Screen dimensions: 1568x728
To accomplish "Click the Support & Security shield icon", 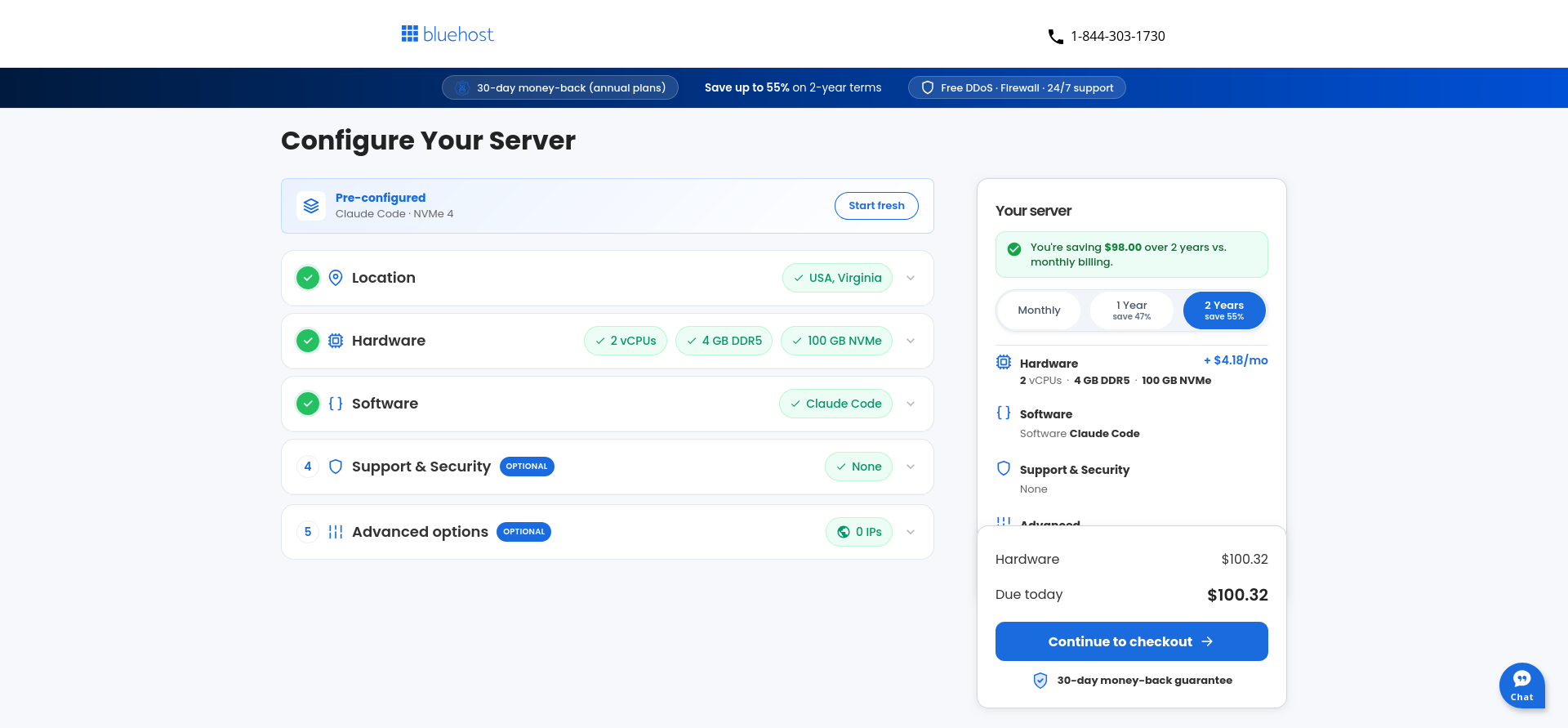I will pyautogui.click(x=336, y=467).
